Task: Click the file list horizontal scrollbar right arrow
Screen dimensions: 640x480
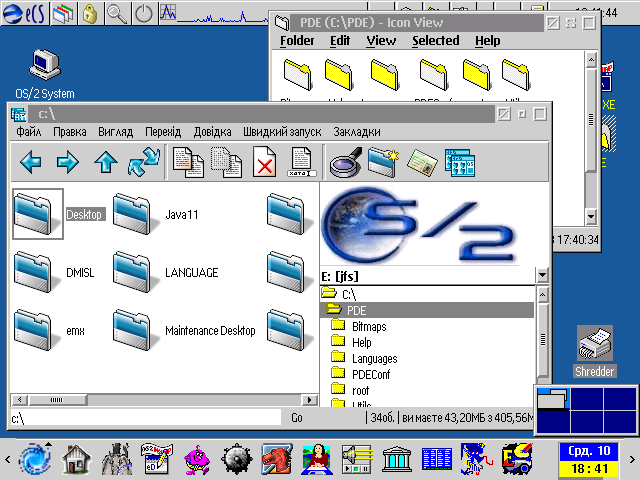Action: 310,400
